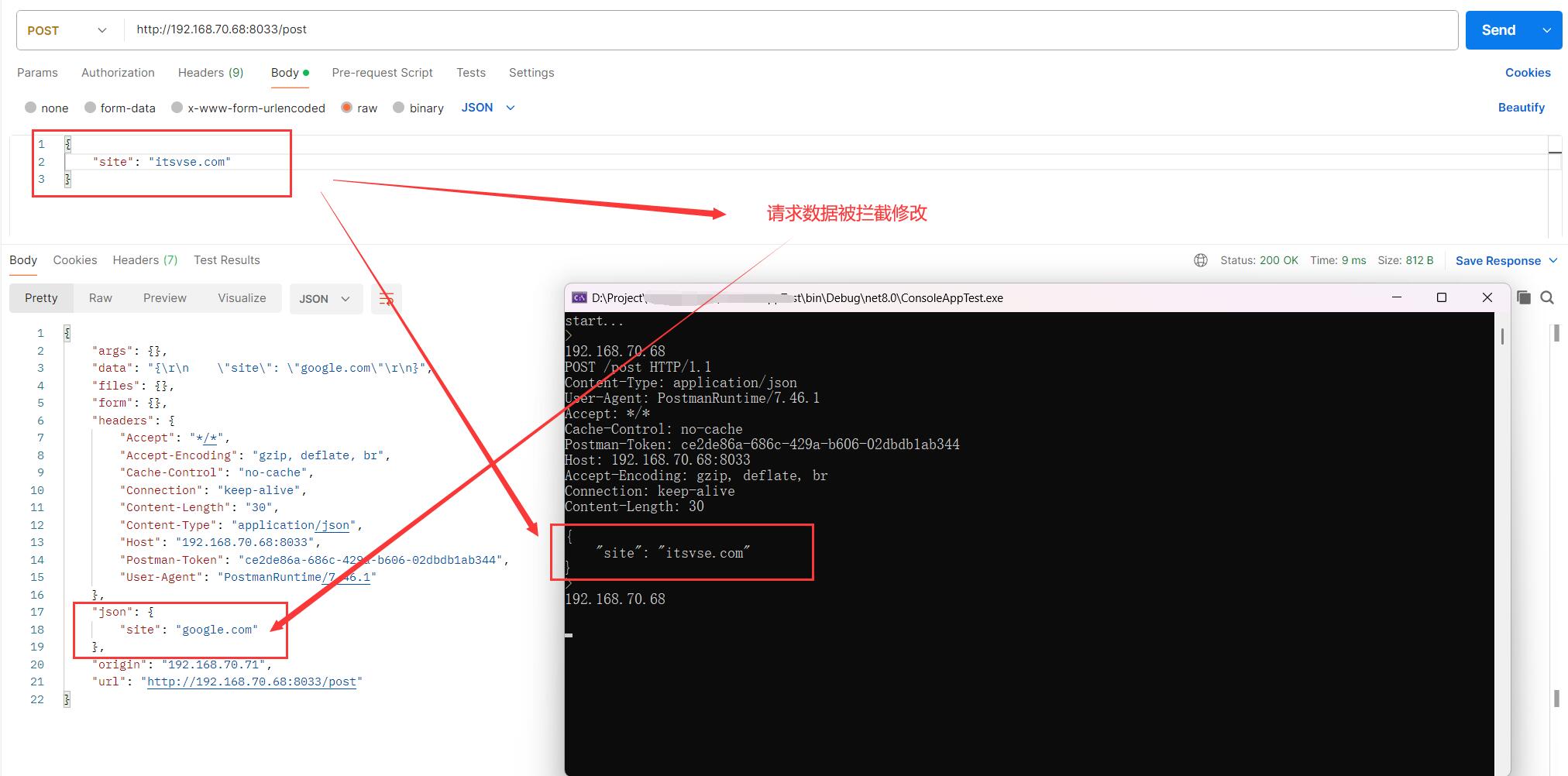The image size is (1568, 776).
Task: Expand the Save Response dropdown arrow
Action: coord(1553,260)
